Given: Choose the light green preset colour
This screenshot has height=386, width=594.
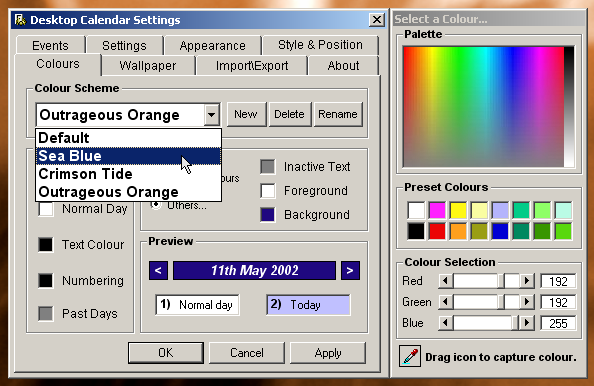Looking at the screenshot, I should 542,210.
